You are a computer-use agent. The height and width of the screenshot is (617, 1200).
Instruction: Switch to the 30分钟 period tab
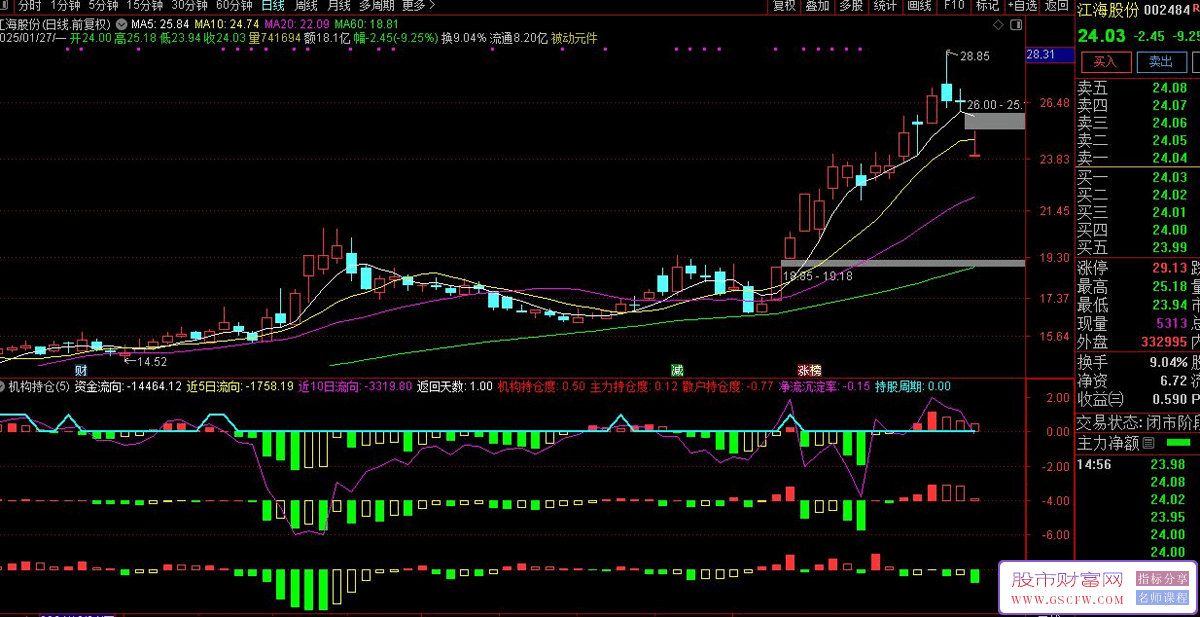pyautogui.click(x=189, y=6)
